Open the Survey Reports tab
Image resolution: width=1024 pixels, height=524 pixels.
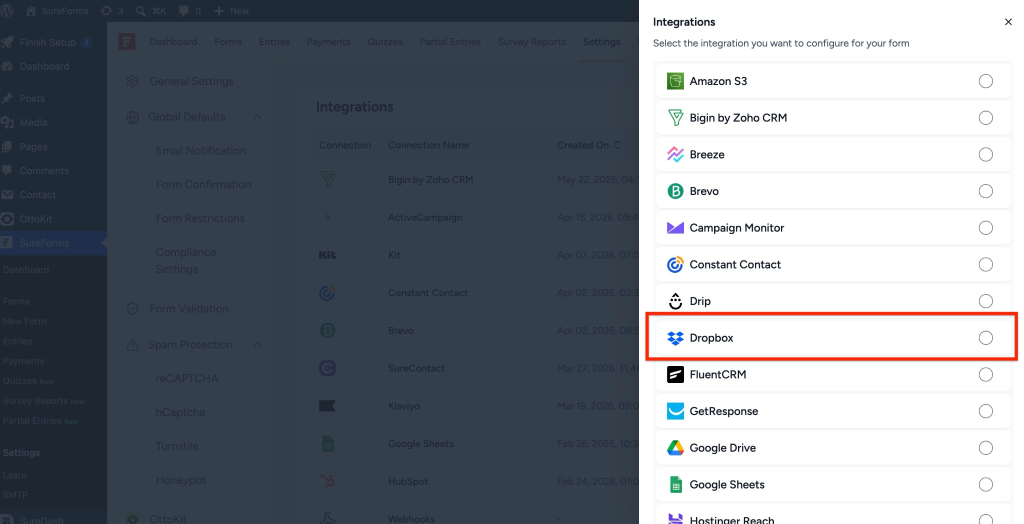coord(532,42)
